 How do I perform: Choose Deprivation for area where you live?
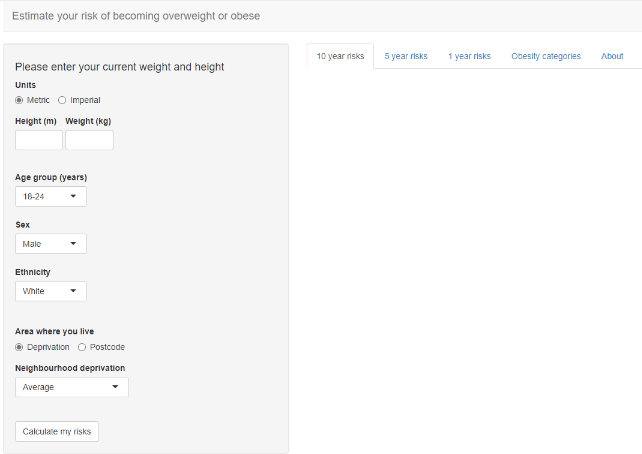coord(19,347)
